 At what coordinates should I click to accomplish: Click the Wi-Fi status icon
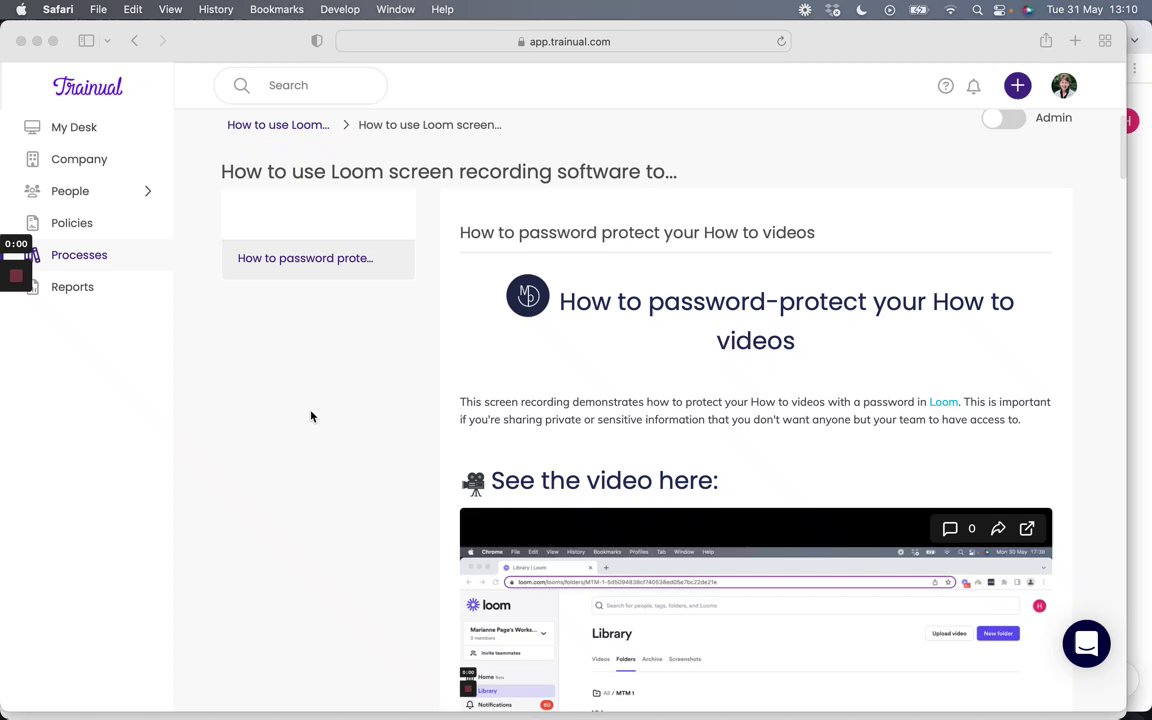950,10
